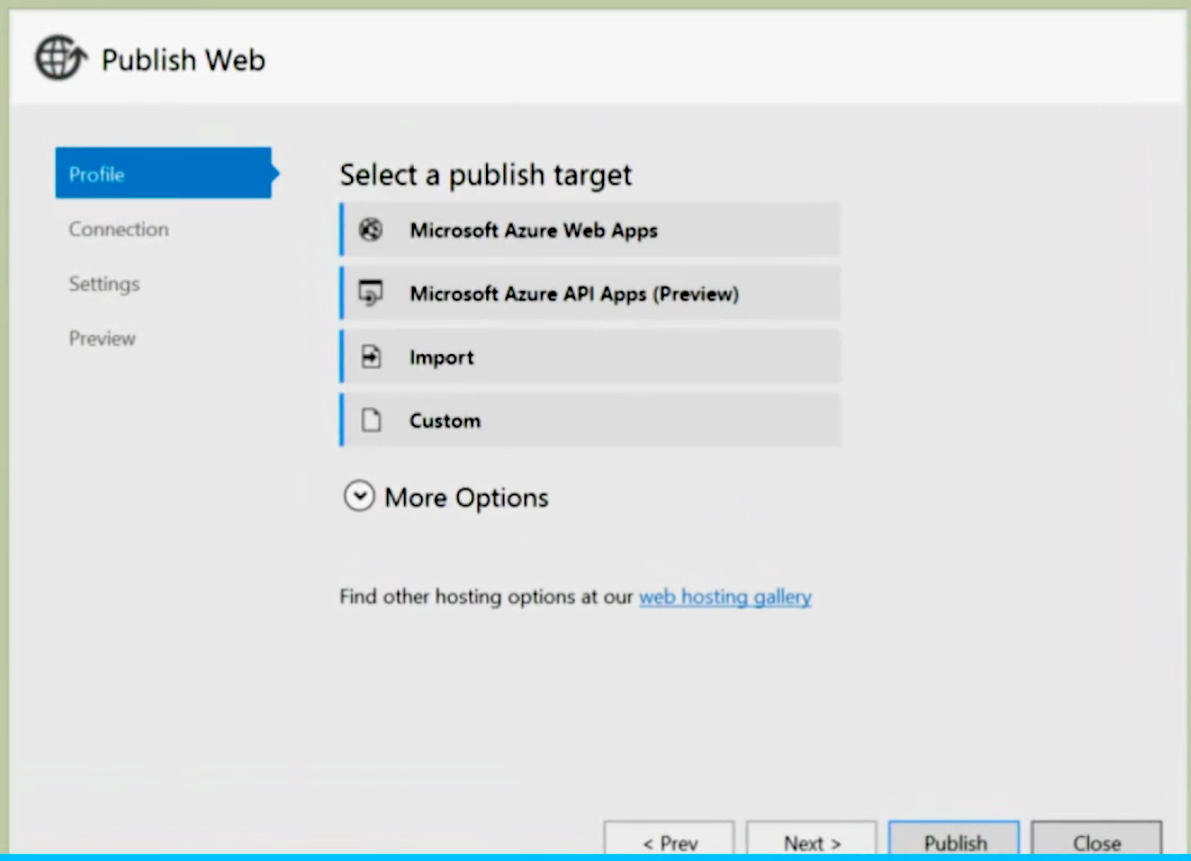
Task: Go to the Preview step
Action: 102,338
